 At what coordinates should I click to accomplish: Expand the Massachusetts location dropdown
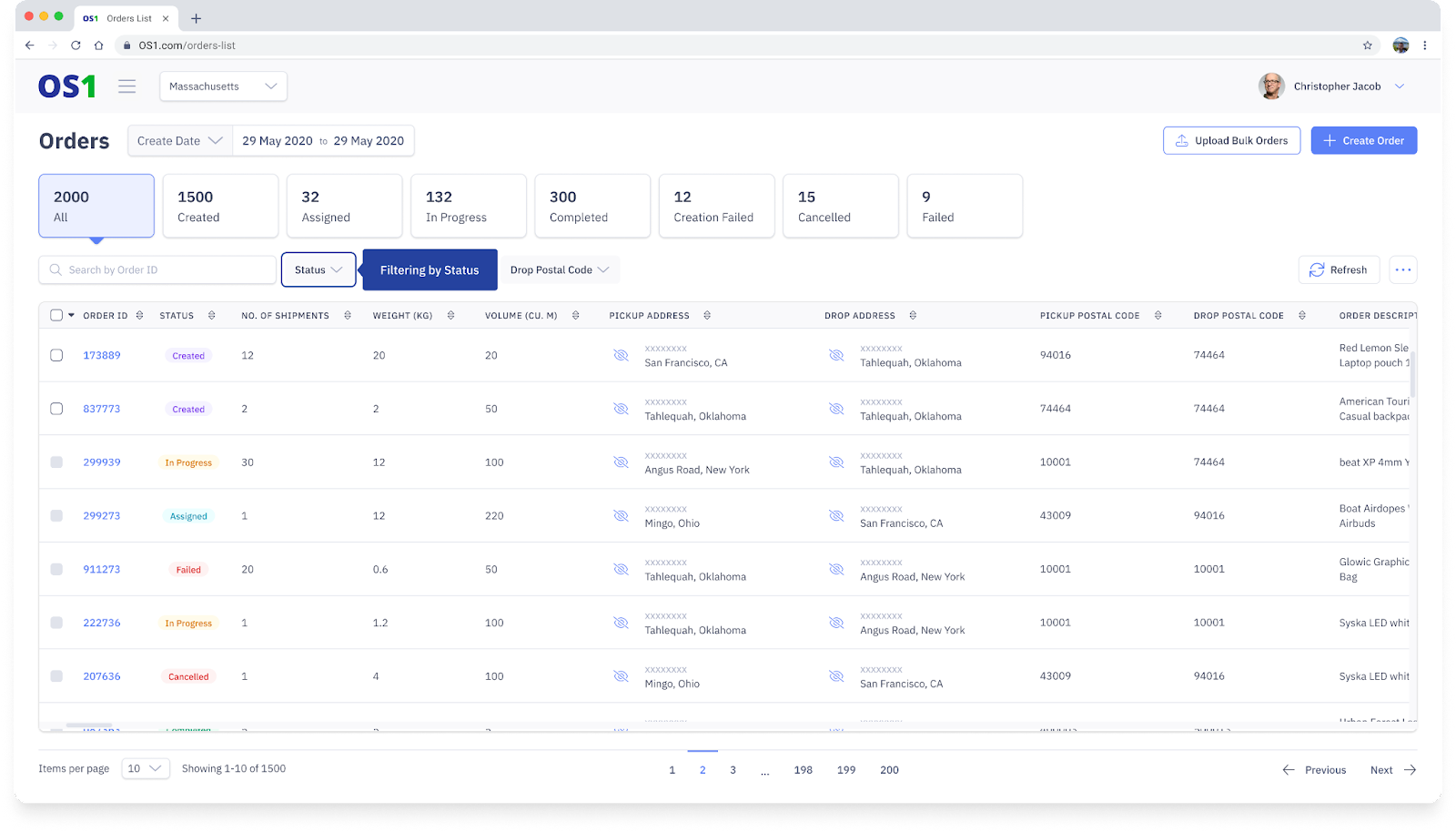pyautogui.click(x=223, y=86)
